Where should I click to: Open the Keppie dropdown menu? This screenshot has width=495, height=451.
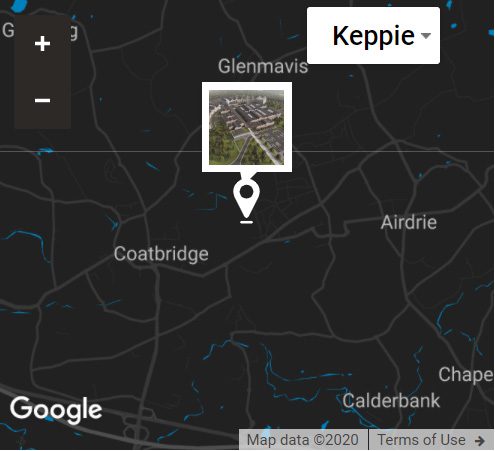pos(373,35)
